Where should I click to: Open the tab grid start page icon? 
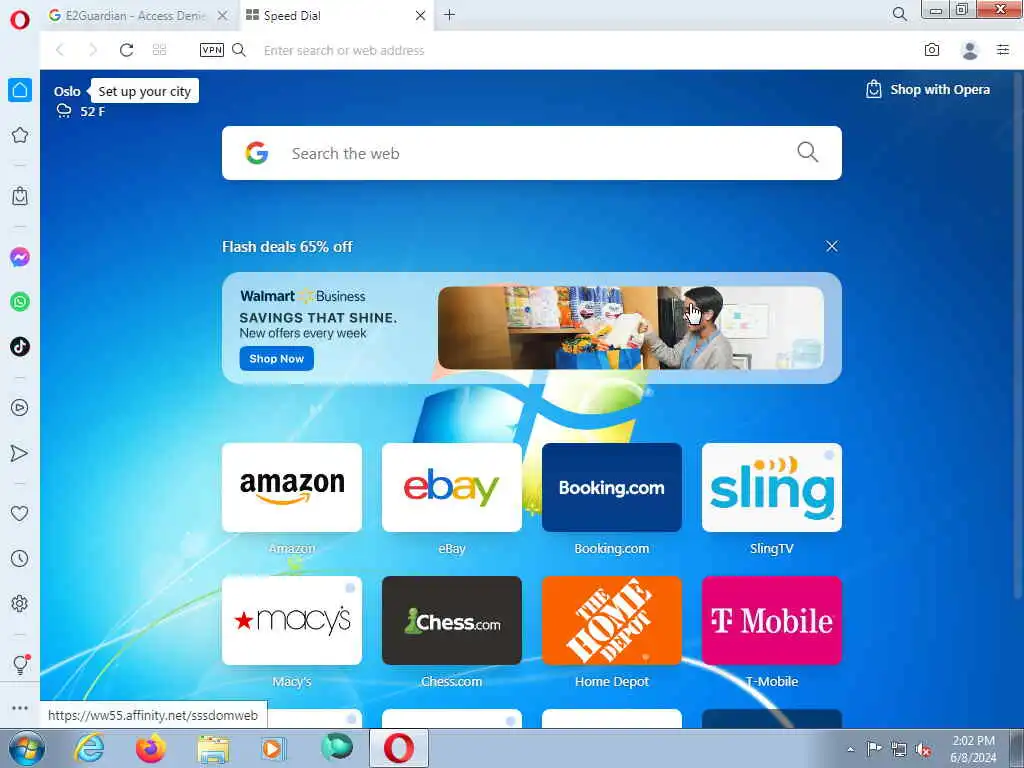(159, 50)
